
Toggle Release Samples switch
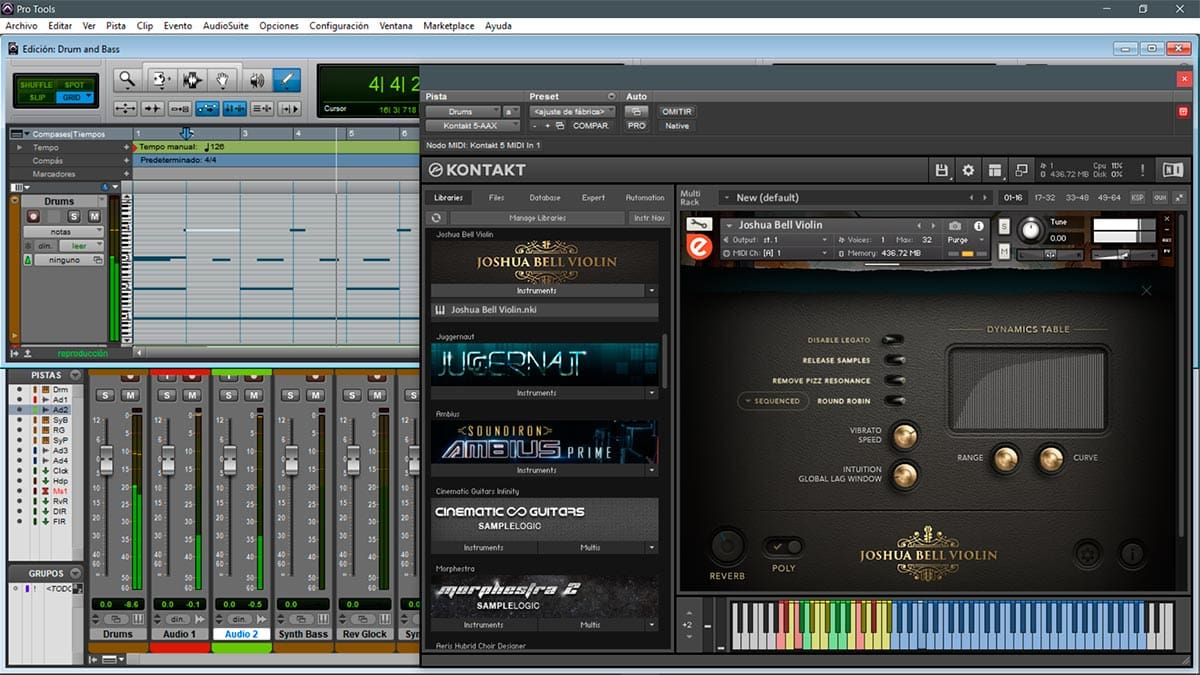894,360
